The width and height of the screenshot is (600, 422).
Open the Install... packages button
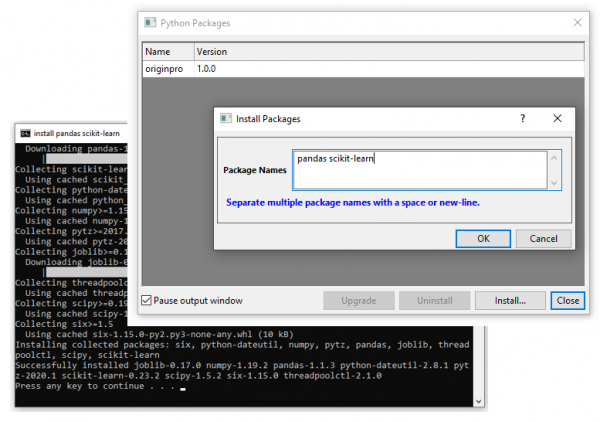(x=510, y=300)
